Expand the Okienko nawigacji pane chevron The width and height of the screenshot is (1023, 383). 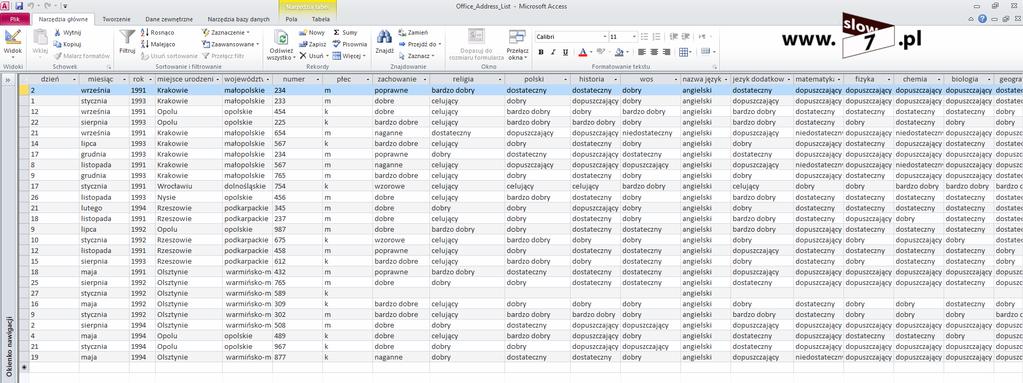(x=8, y=80)
